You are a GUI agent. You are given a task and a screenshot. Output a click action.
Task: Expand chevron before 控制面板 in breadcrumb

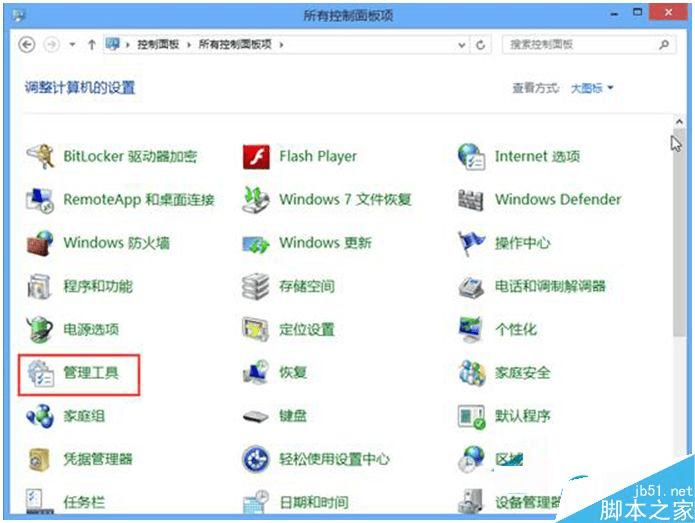[128, 44]
